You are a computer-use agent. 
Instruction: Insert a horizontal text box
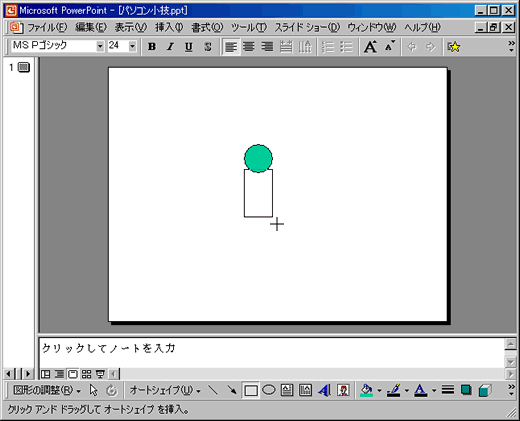point(287,390)
